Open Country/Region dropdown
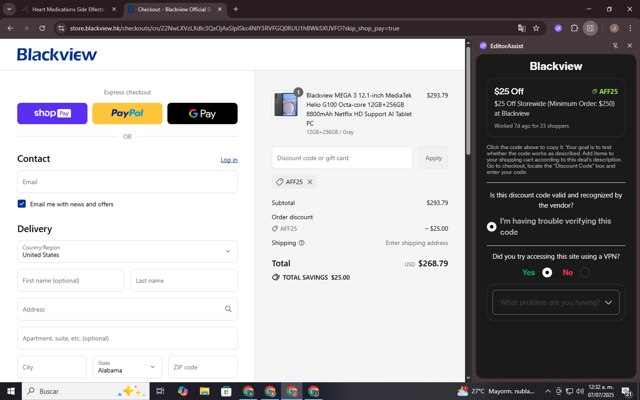This screenshot has height=400, width=640. click(x=127, y=251)
